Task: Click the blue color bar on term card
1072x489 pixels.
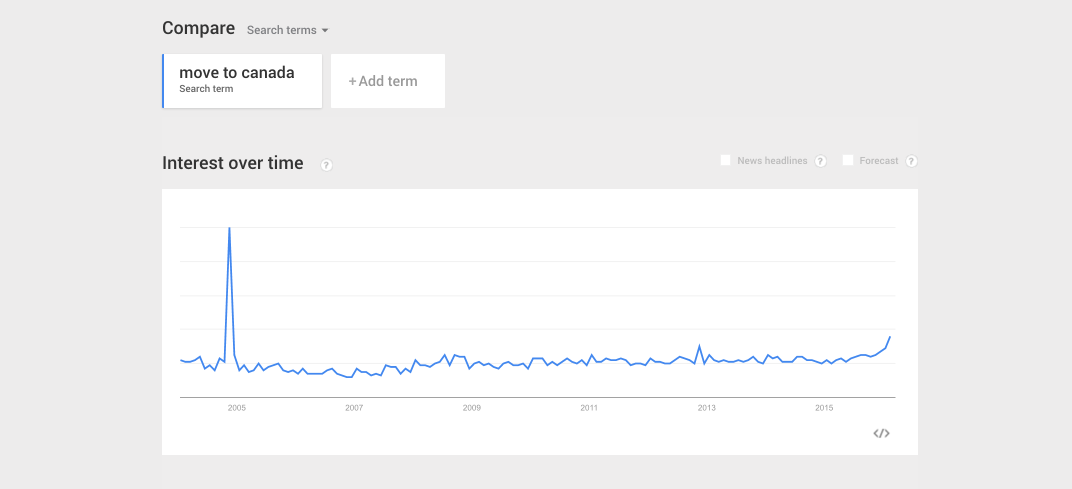Action: (163, 80)
